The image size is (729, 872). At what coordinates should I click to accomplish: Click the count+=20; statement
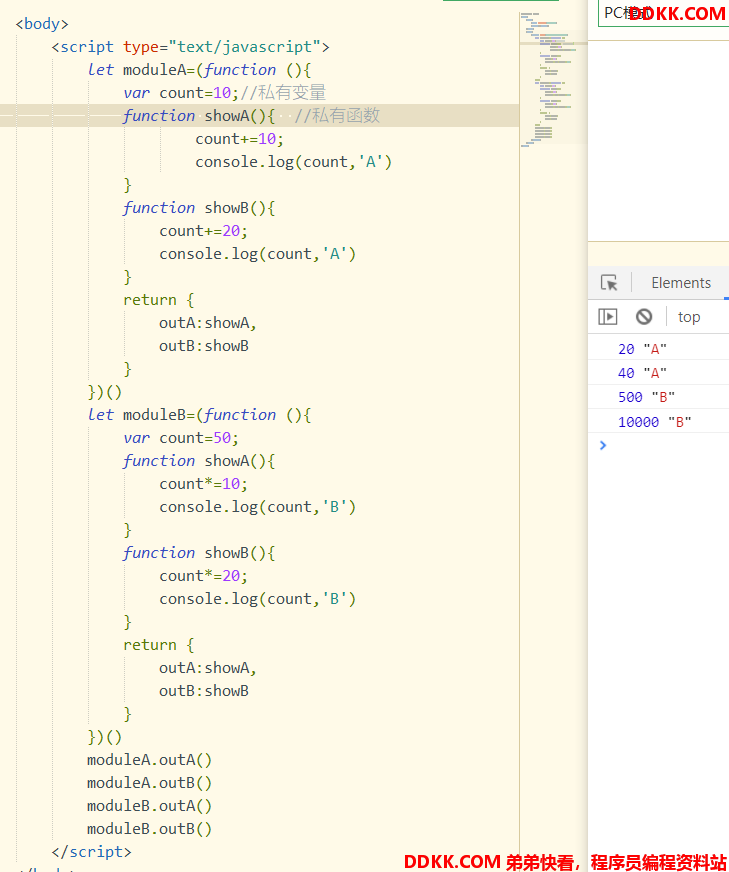pos(204,231)
